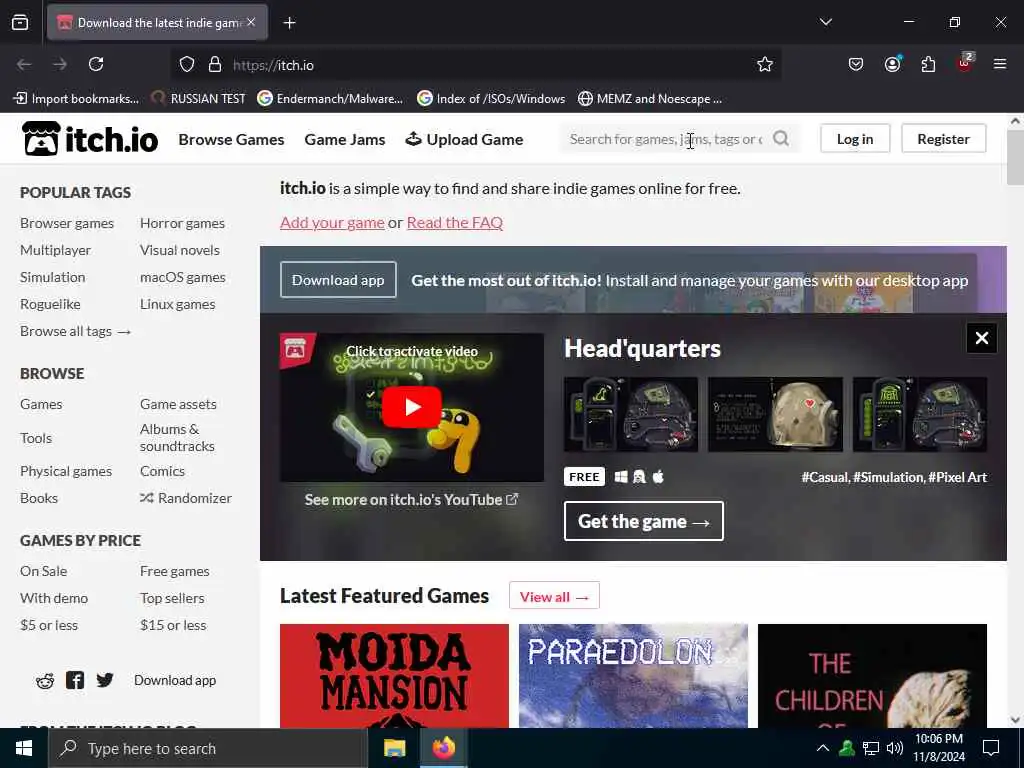Screen dimensions: 1024x768
Task: Go back to the previous page
Action: coord(24,64)
